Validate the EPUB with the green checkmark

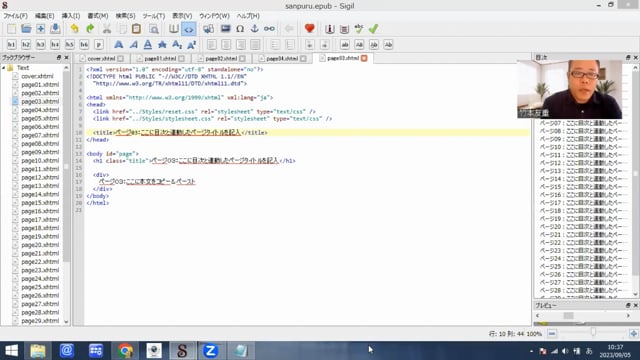pyautogui.click(x=373, y=29)
